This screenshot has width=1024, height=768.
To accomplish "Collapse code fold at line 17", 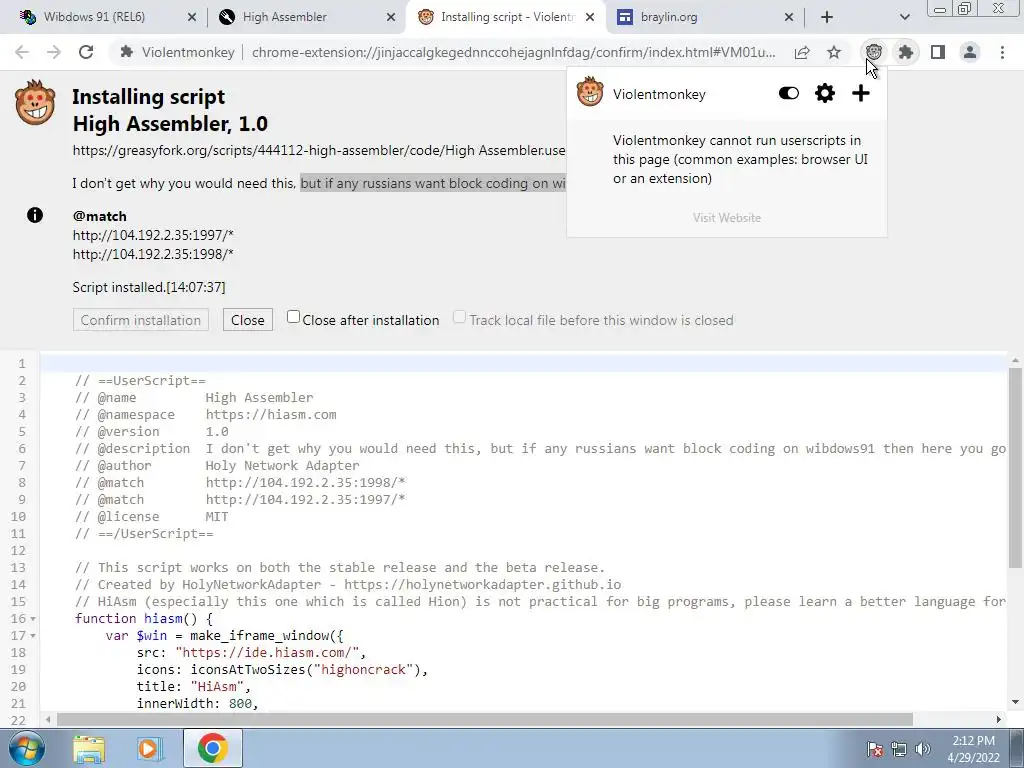I will pyautogui.click(x=33, y=636).
